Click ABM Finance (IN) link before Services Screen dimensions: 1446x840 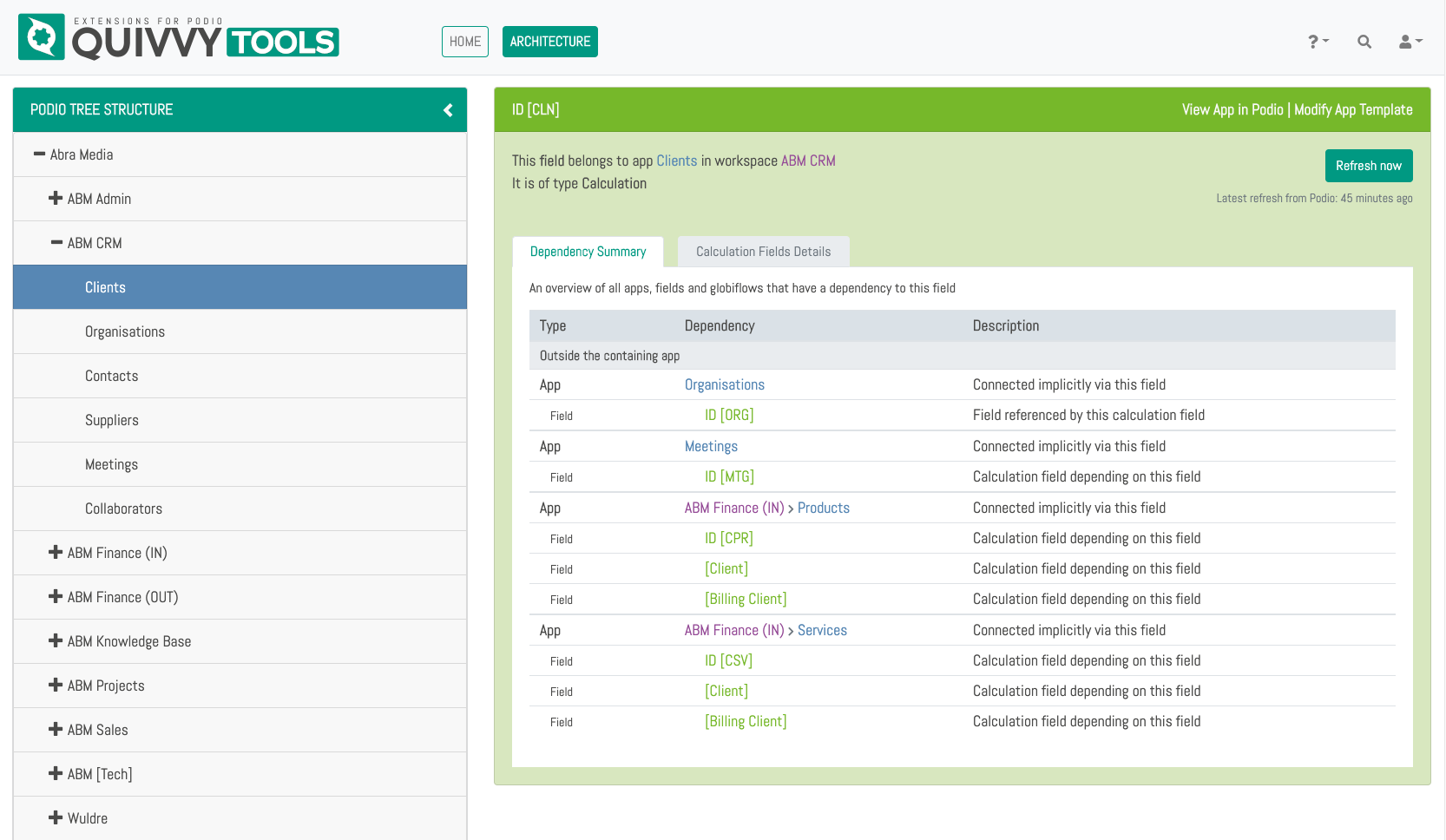pos(734,631)
